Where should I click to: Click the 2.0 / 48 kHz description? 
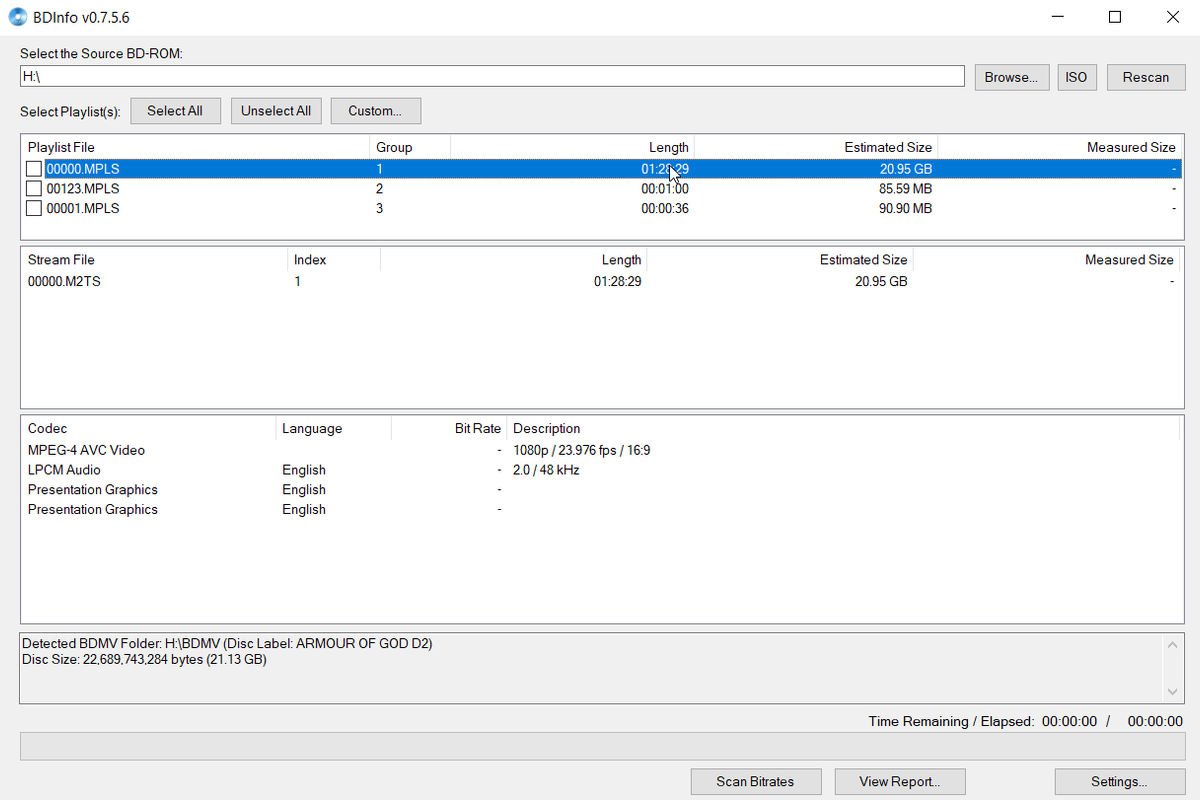point(546,470)
